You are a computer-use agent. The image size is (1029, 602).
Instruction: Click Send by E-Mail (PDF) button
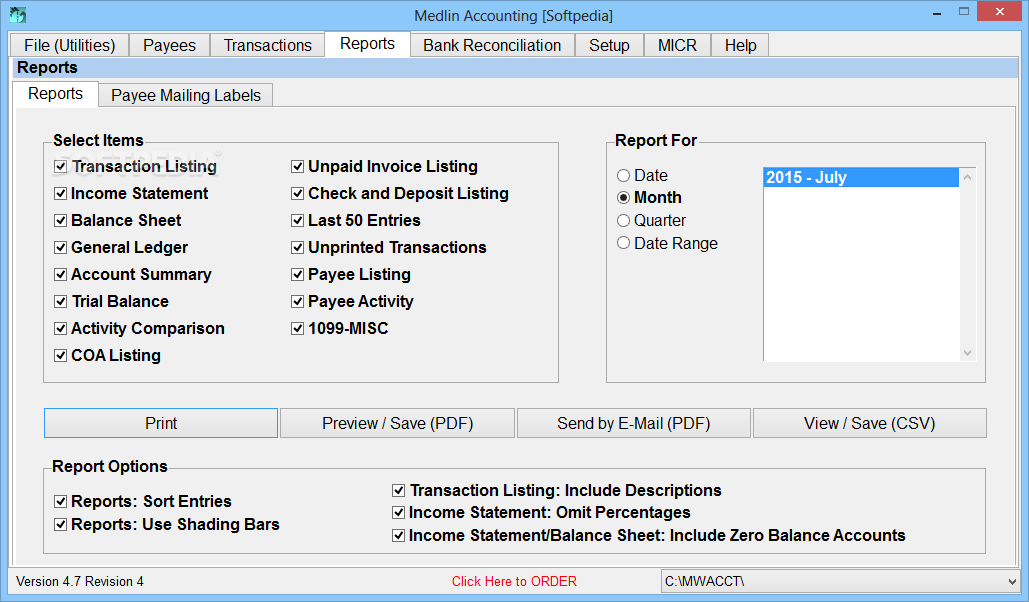[633, 423]
